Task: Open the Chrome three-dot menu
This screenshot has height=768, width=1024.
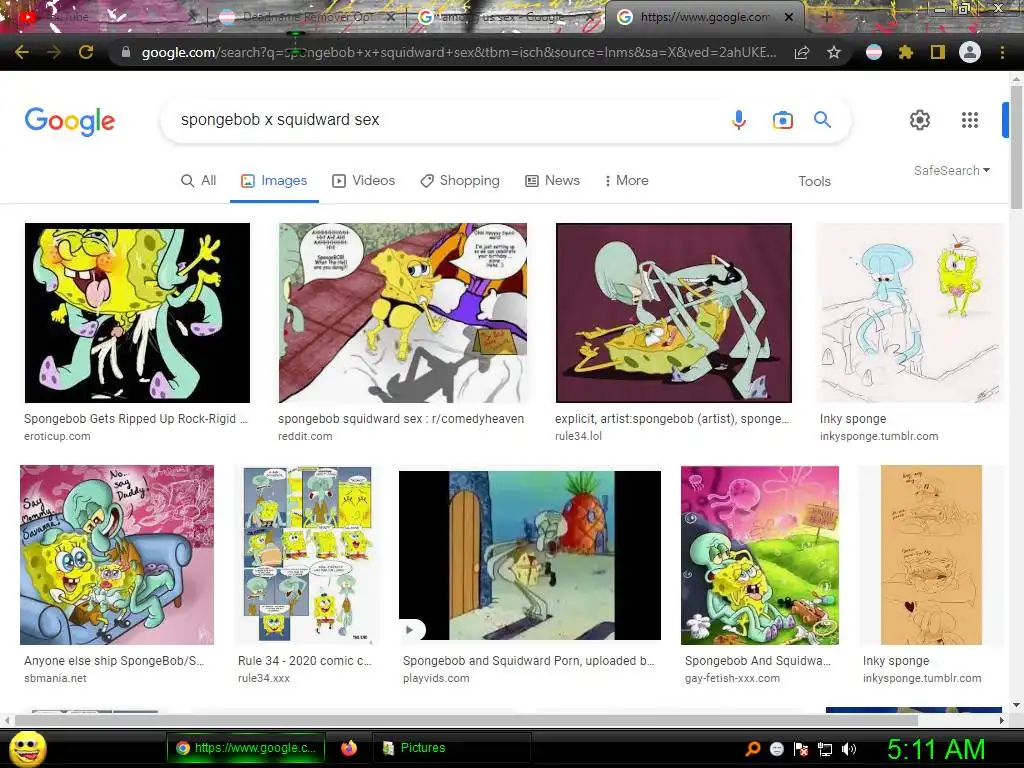Action: 1002,52
